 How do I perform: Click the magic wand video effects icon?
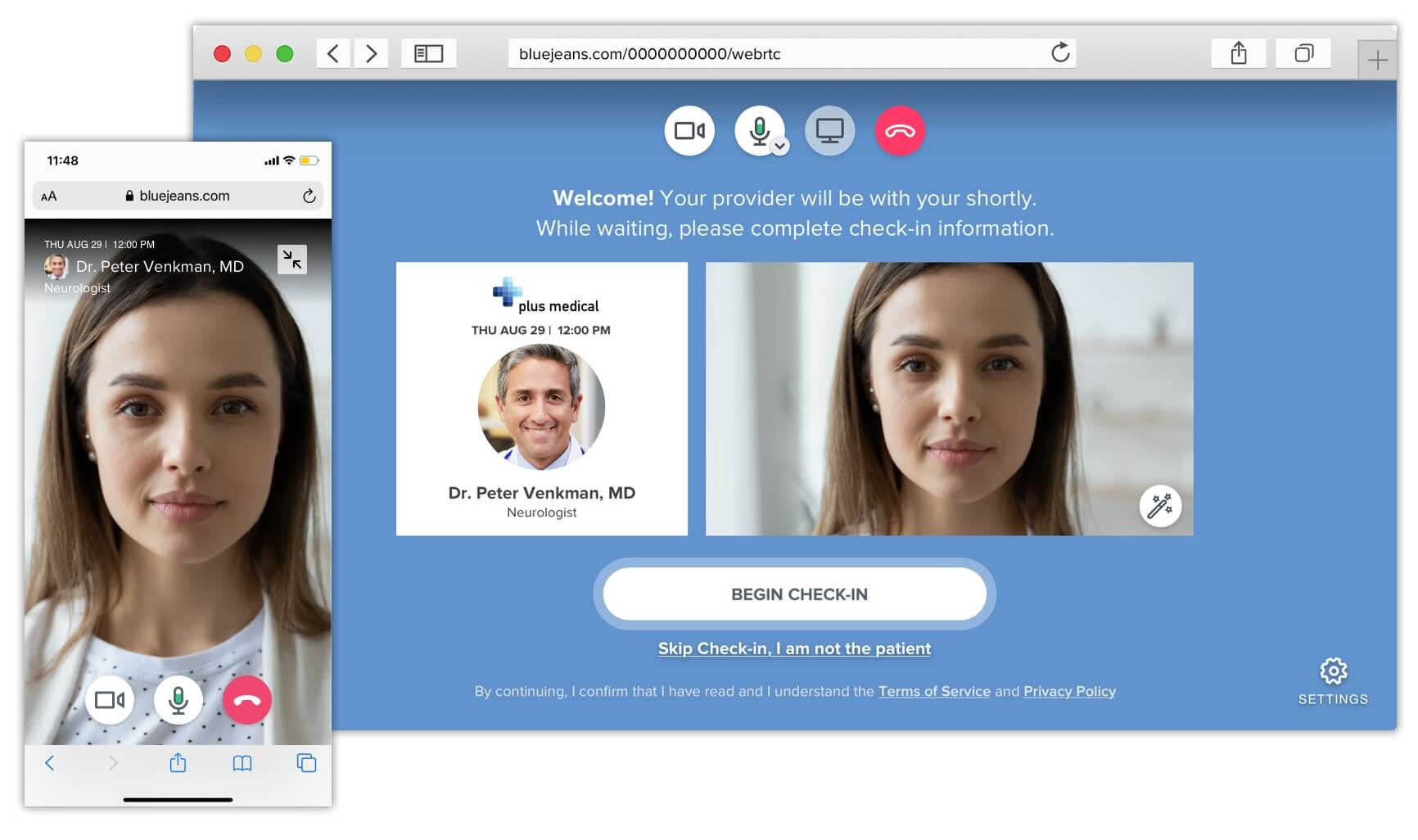pyautogui.click(x=1160, y=506)
